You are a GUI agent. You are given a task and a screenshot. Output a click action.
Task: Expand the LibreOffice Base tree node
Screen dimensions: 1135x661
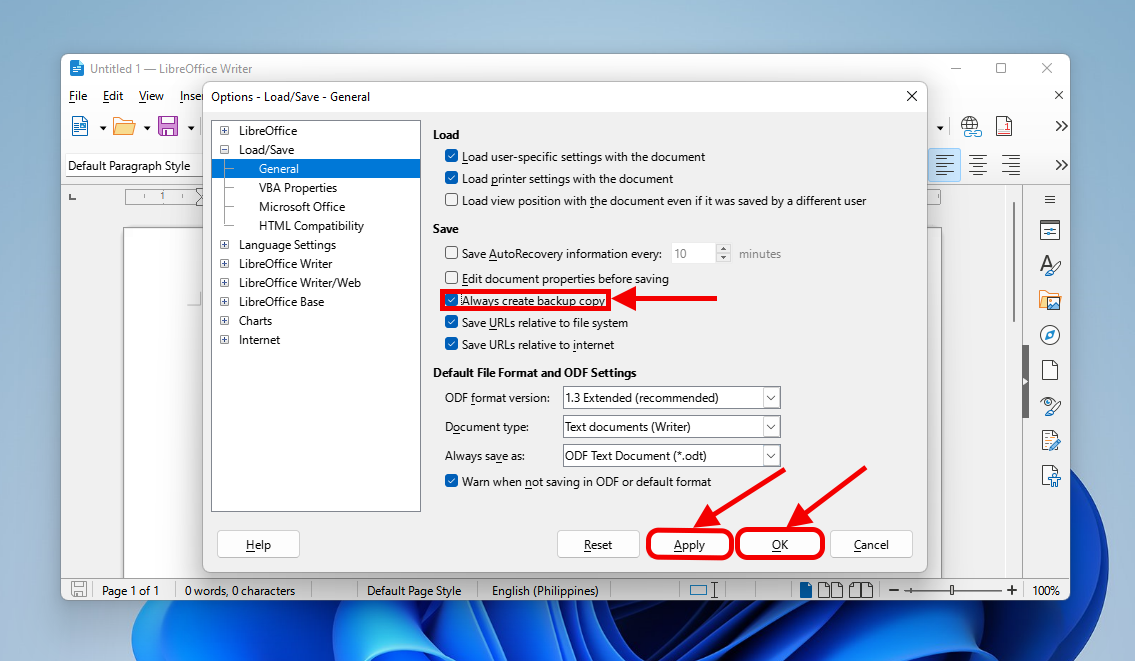pos(224,301)
